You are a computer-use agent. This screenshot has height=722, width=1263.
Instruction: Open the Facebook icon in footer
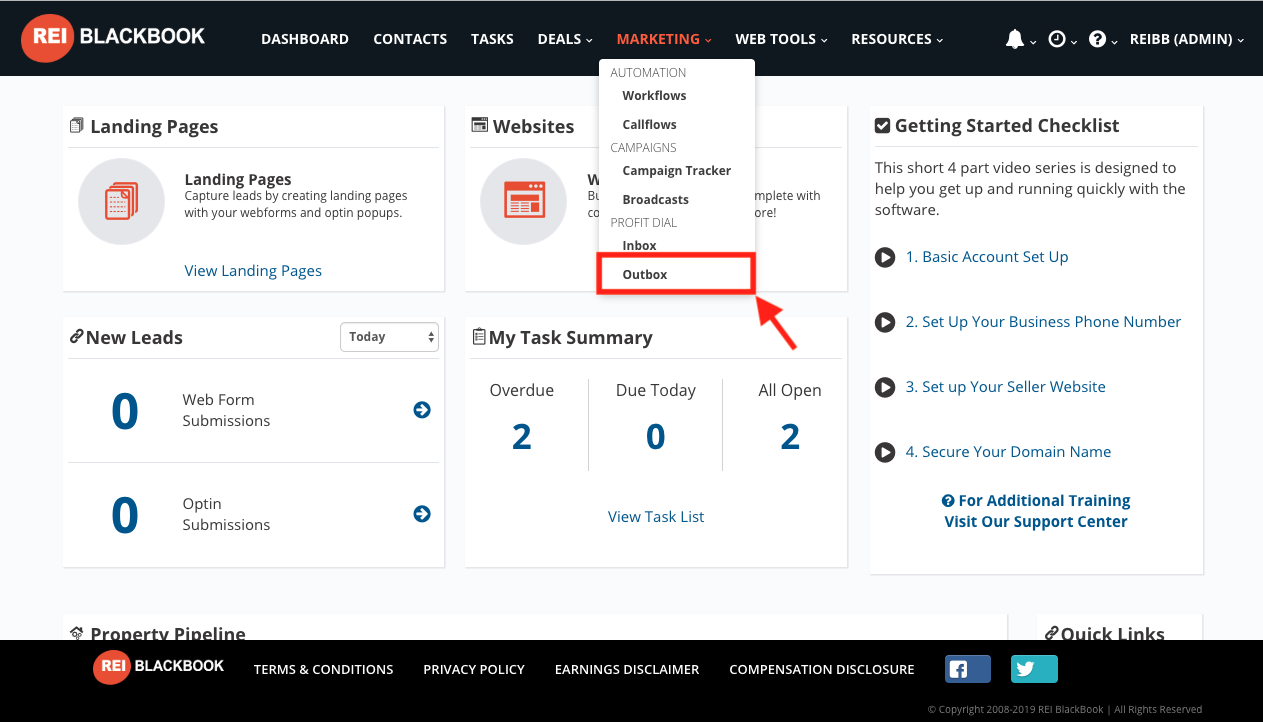pyautogui.click(x=968, y=669)
